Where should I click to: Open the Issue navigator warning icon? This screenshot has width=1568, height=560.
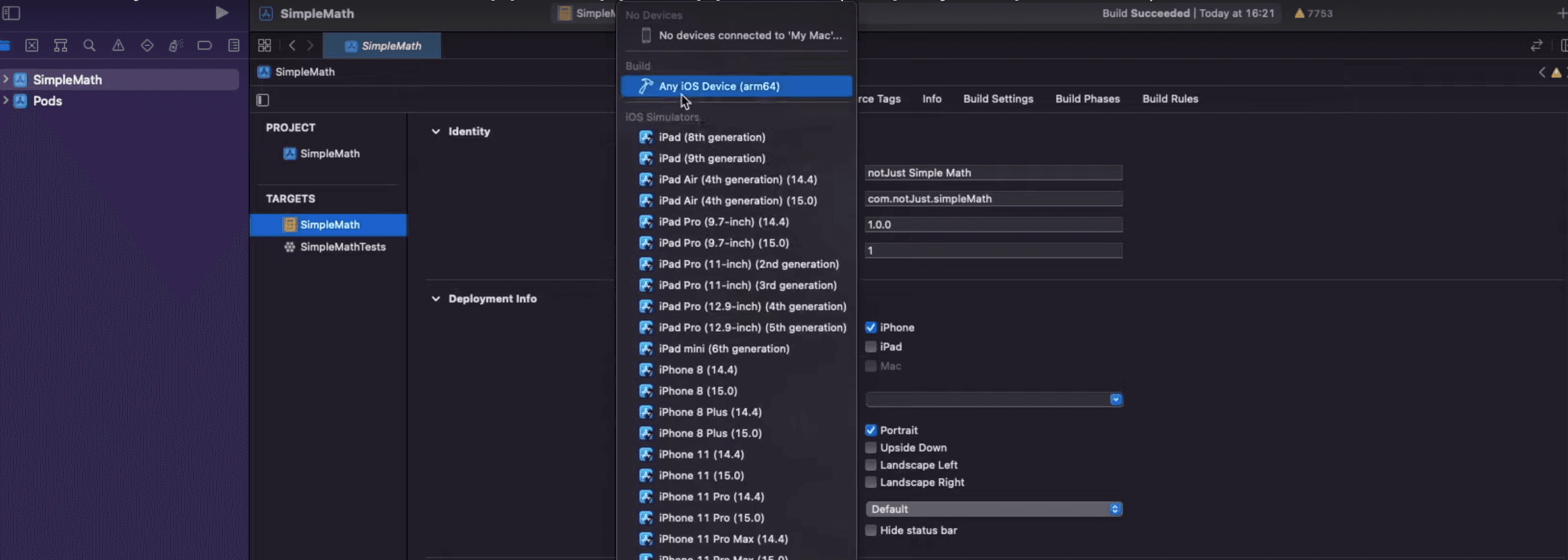118,45
